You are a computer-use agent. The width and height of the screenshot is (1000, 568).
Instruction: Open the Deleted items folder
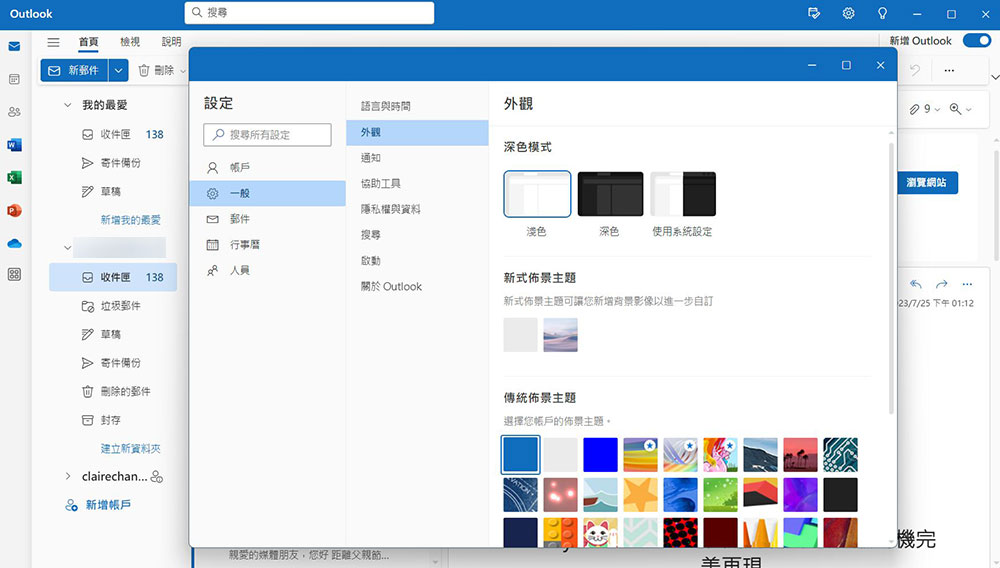coord(113,391)
